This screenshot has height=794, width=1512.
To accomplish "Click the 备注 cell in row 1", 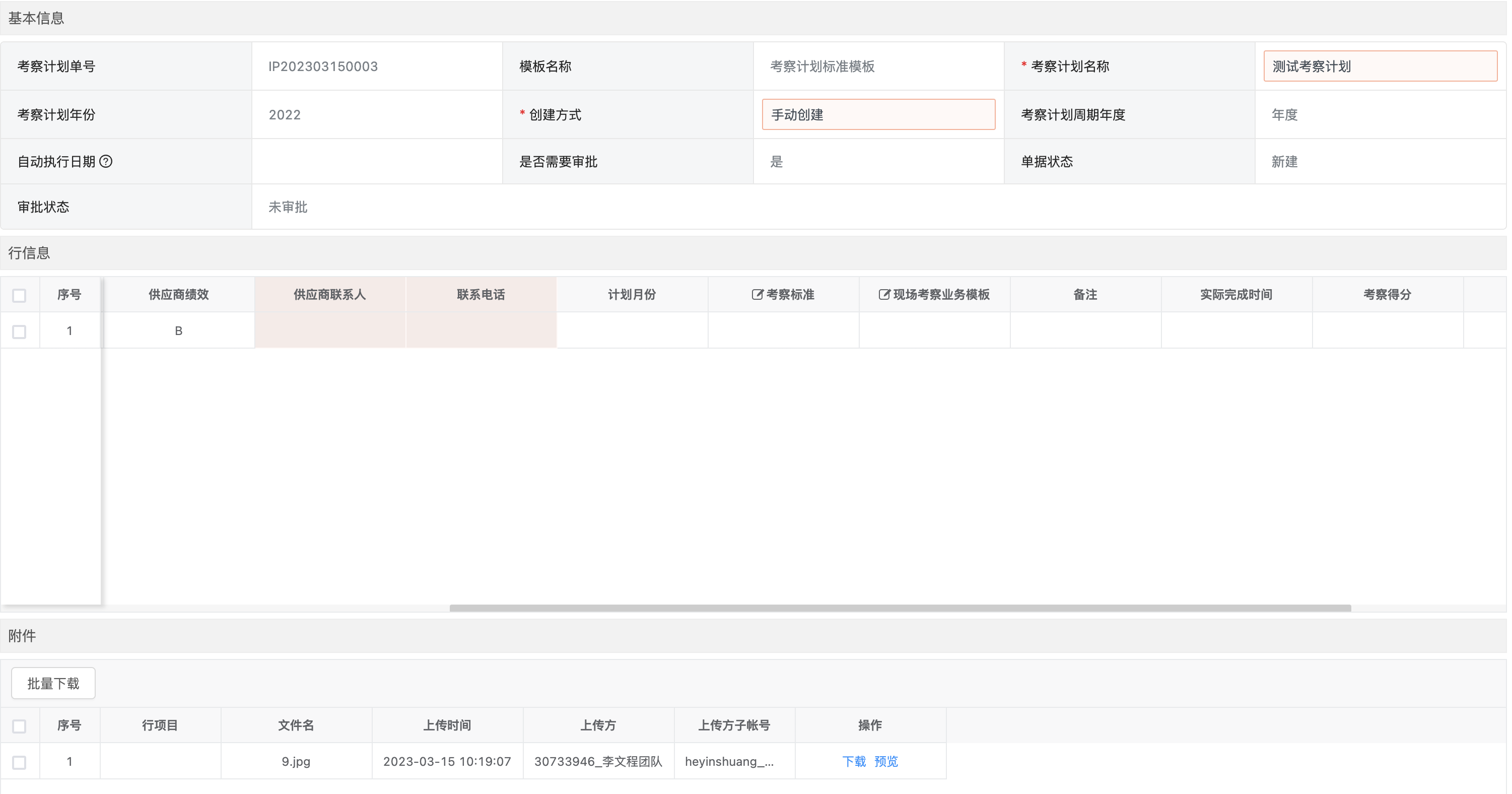I will pyautogui.click(x=1085, y=330).
